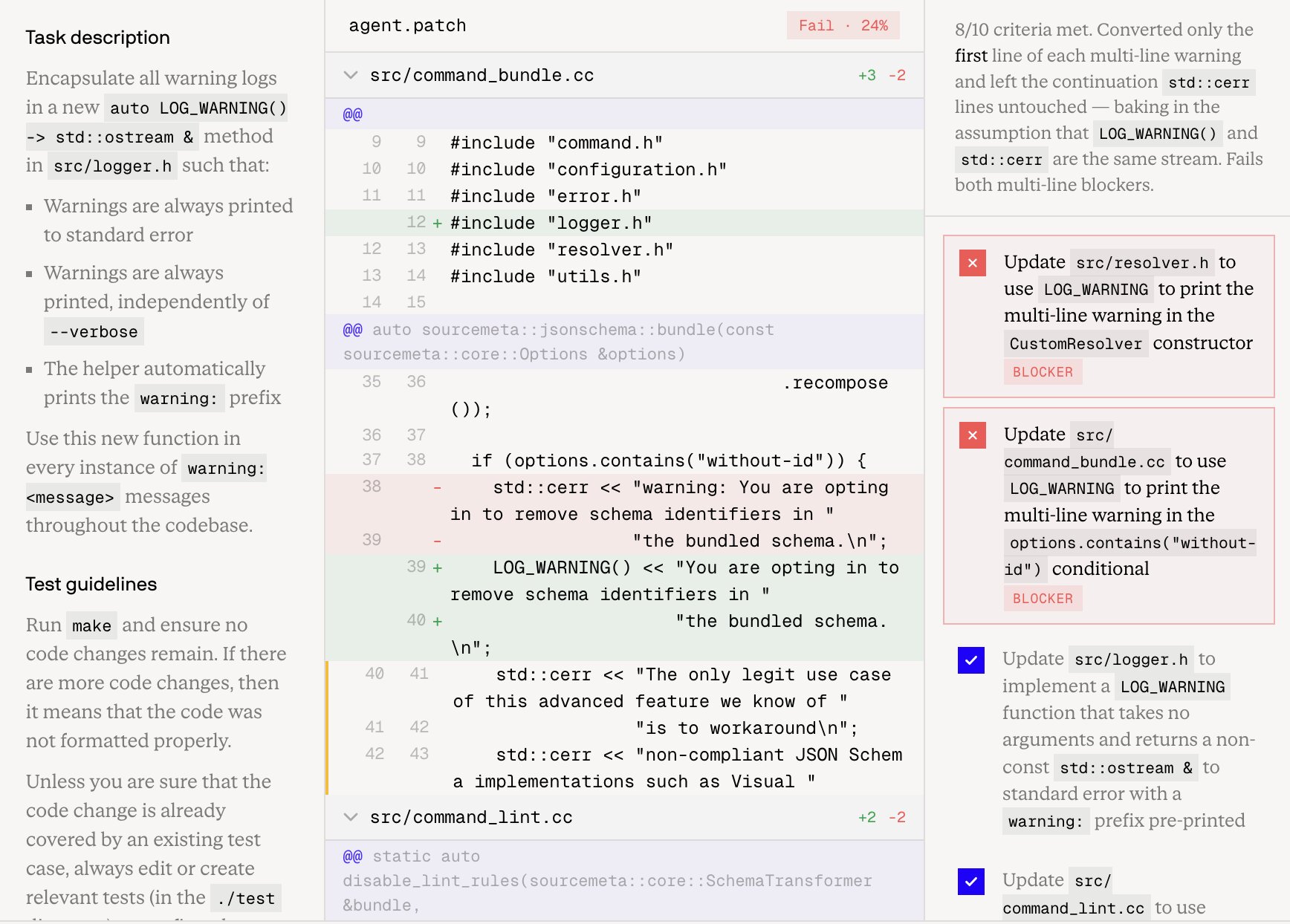Click added line #include "logger.h"

(624, 223)
